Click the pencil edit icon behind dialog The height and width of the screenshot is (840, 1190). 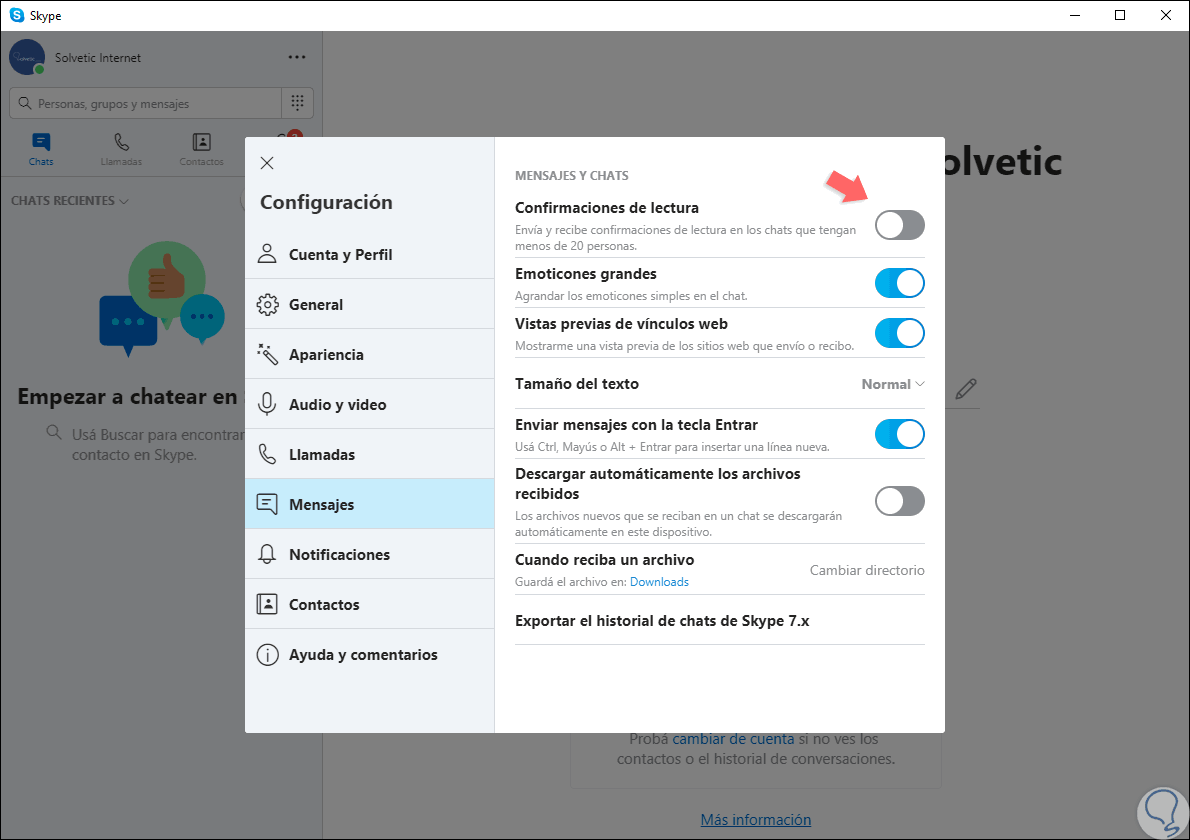(965, 389)
